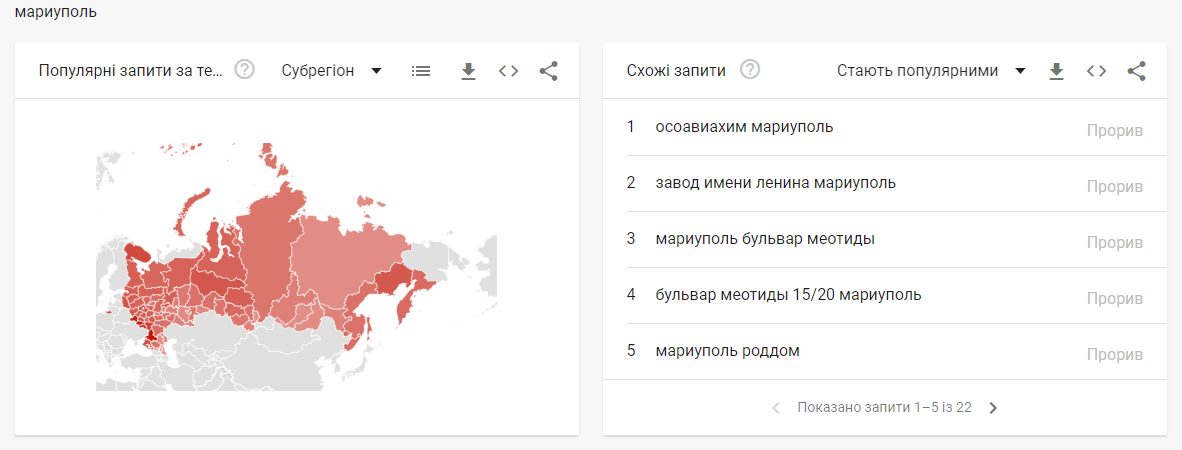Open the Субрегіон dropdown
The width and height of the screenshot is (1182, 450).
pyautogui.click(x=332, y=71)
